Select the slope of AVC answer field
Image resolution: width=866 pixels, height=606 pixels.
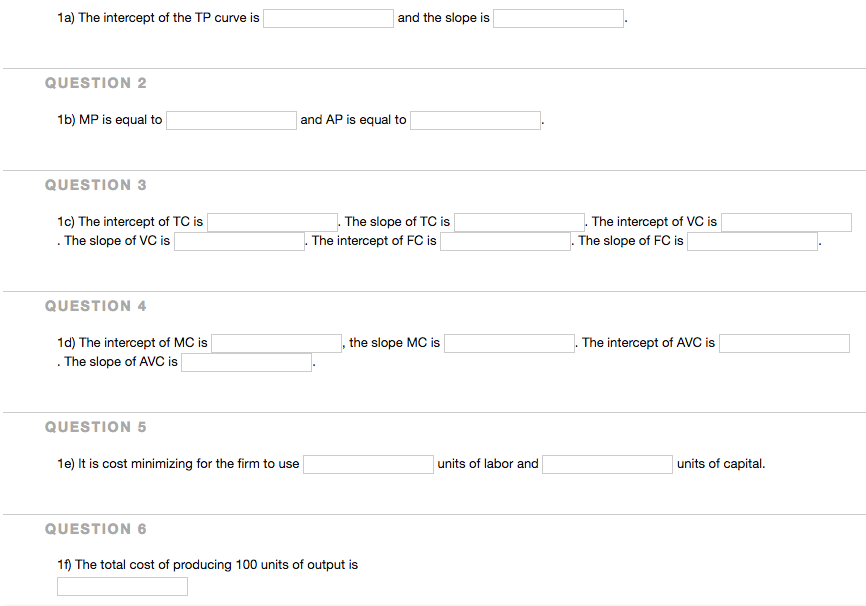pos(246,363)
